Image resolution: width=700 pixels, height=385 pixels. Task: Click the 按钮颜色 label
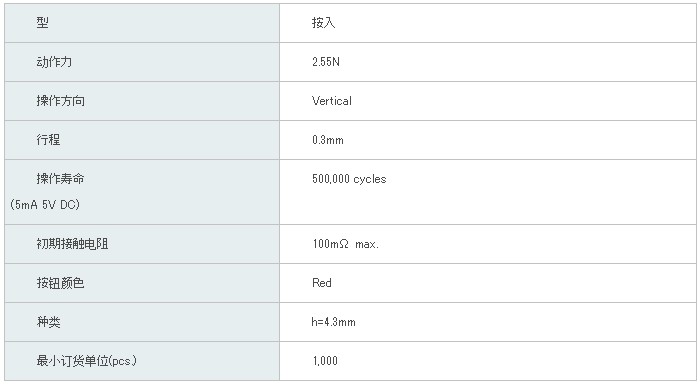(60, 283)
